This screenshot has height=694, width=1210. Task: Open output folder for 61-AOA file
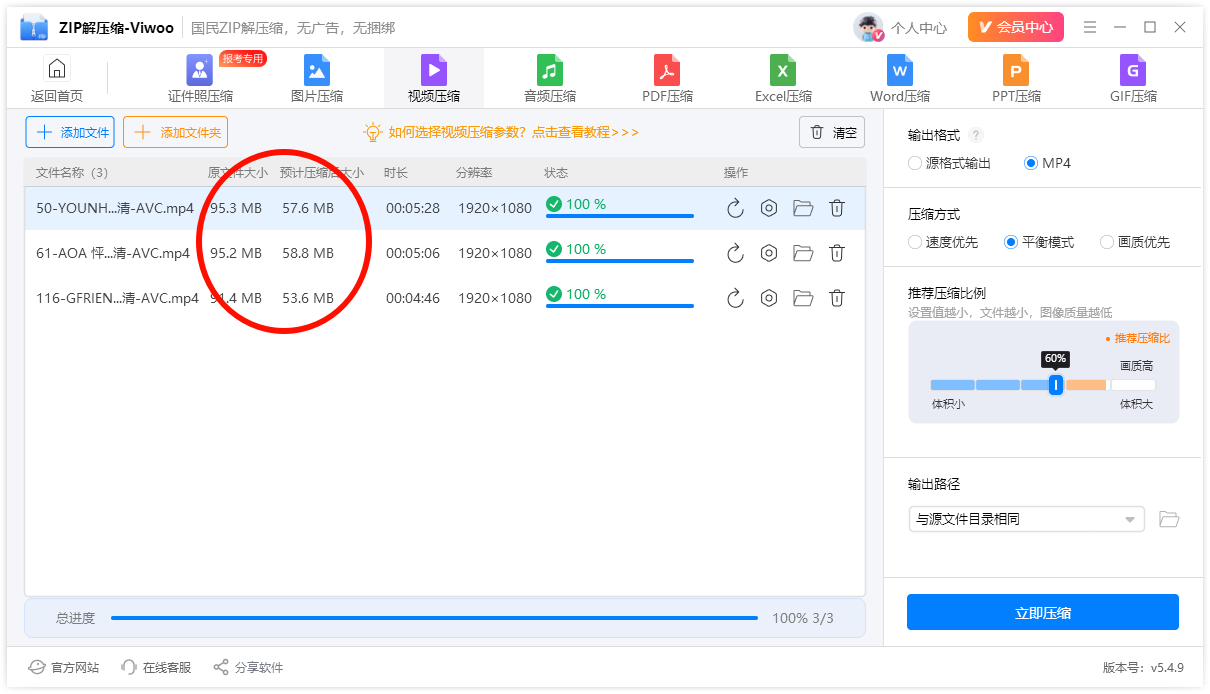tap(803, 253)
